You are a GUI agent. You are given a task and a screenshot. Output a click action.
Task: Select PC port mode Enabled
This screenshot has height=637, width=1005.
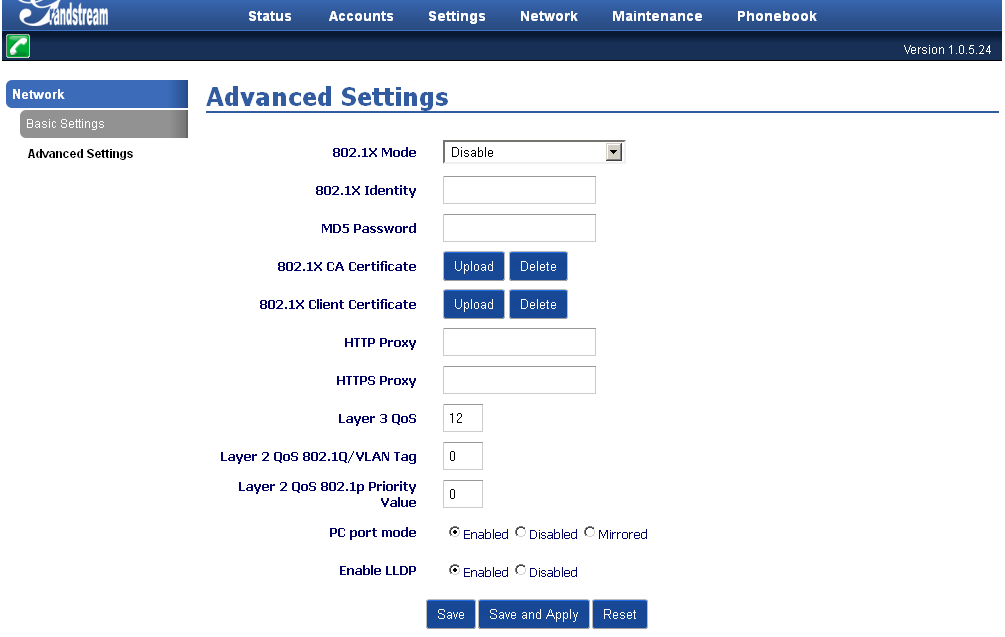tap(455, 533)
